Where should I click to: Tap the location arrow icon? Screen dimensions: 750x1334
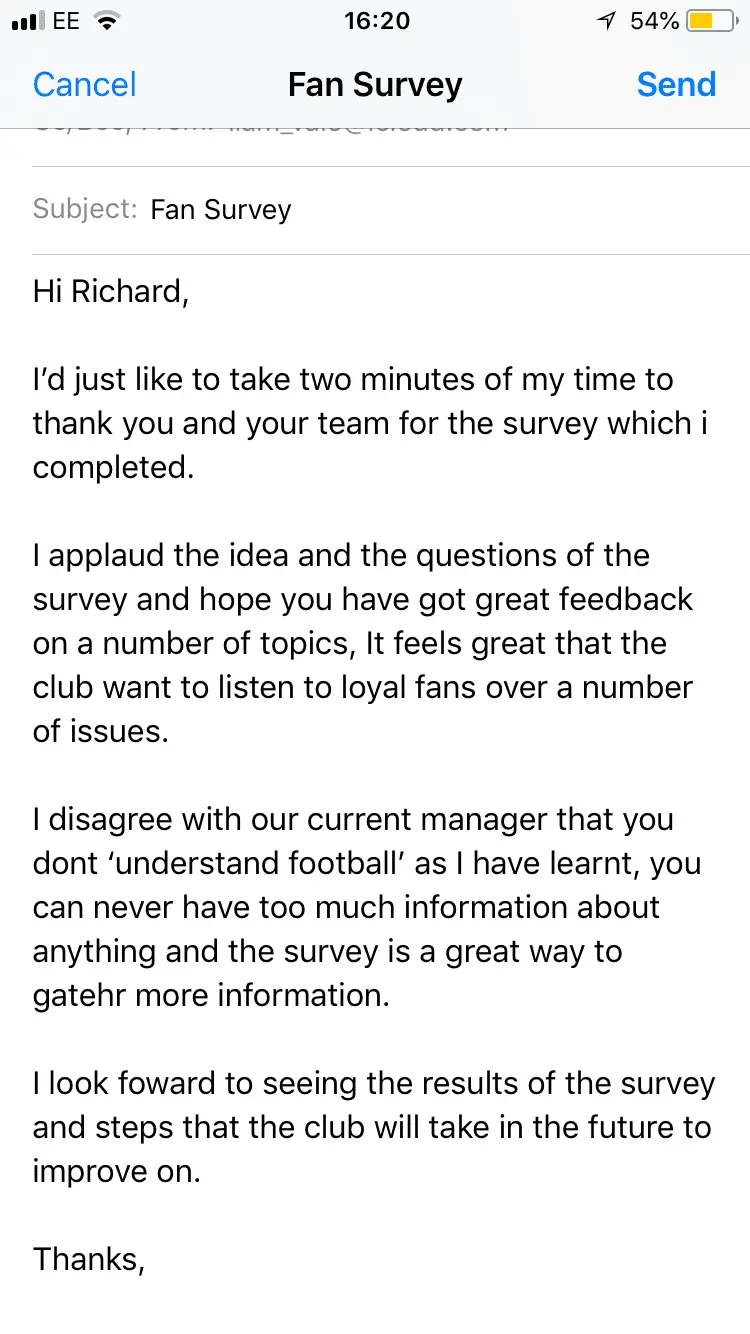606,21
